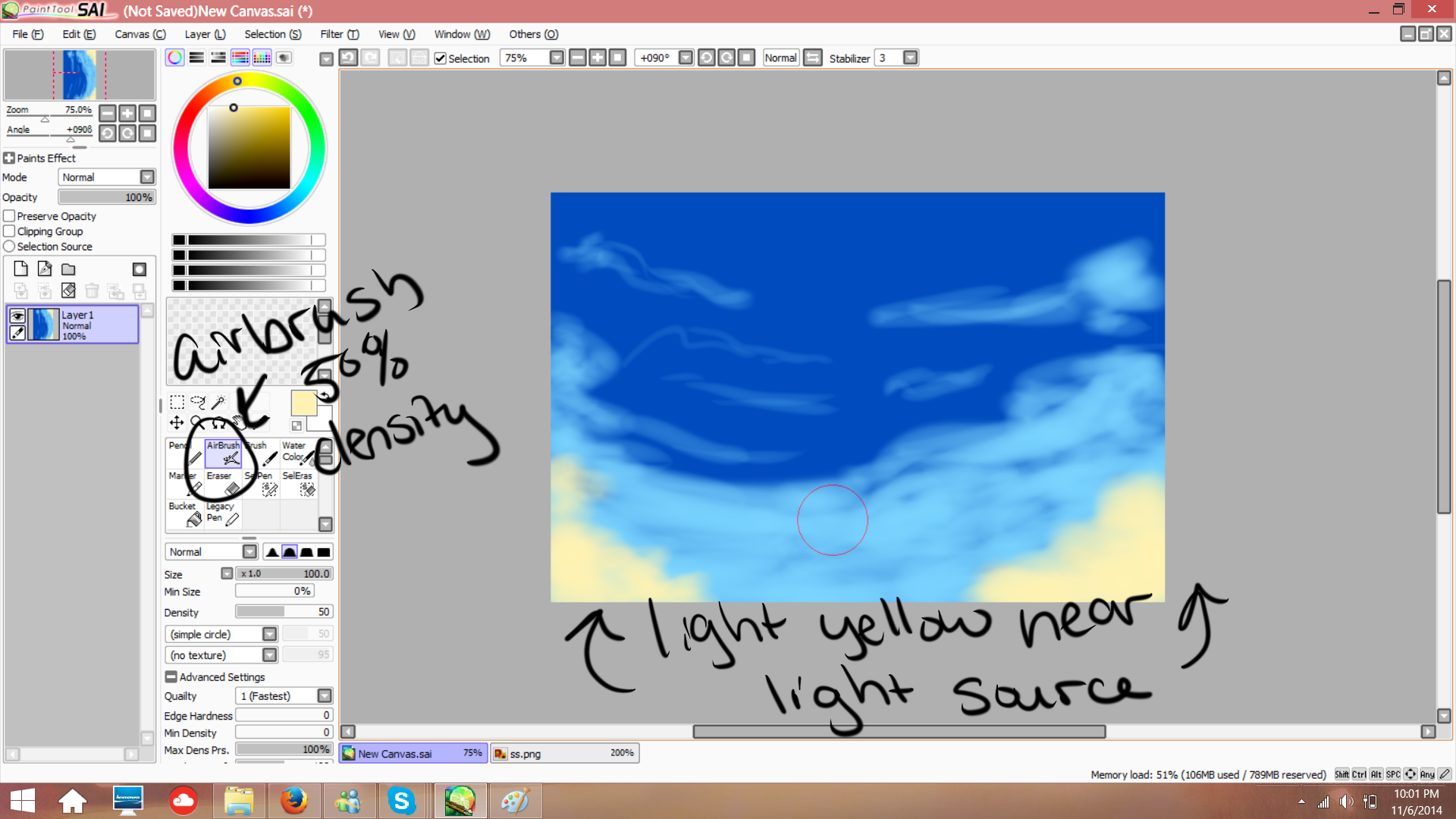Enable the Clipping Group checkbox
Viewport: 1456px width, 819px height.
pyautogui.click(x=10, y=231)
